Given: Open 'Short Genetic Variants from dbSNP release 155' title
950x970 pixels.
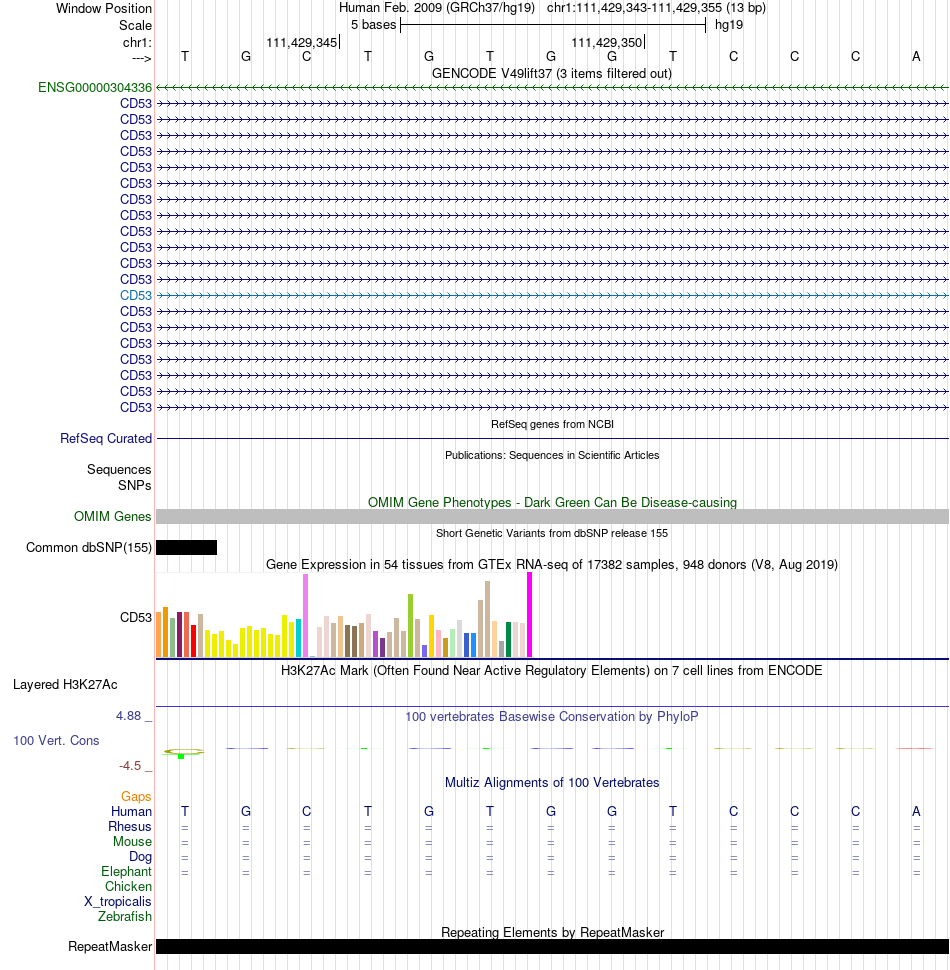Looking at the screenshot, I should coord(552,533).
